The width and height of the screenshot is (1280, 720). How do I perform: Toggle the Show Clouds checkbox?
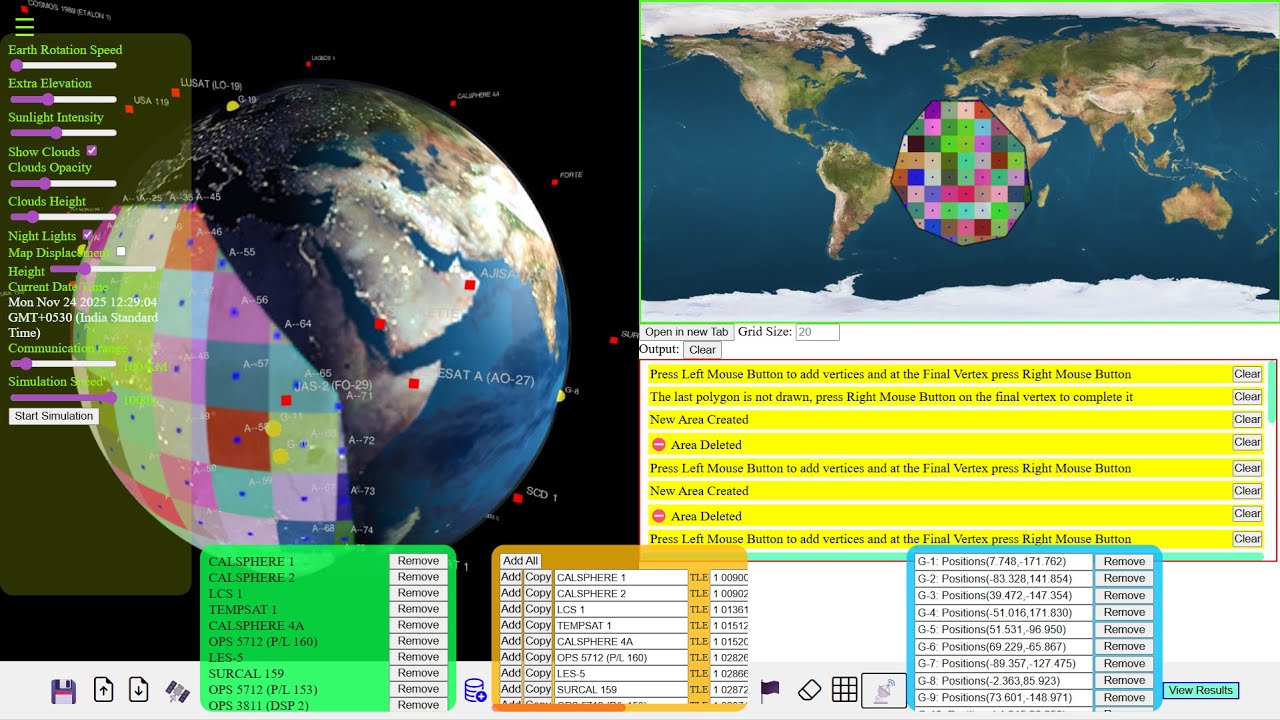tap(91, 151)
